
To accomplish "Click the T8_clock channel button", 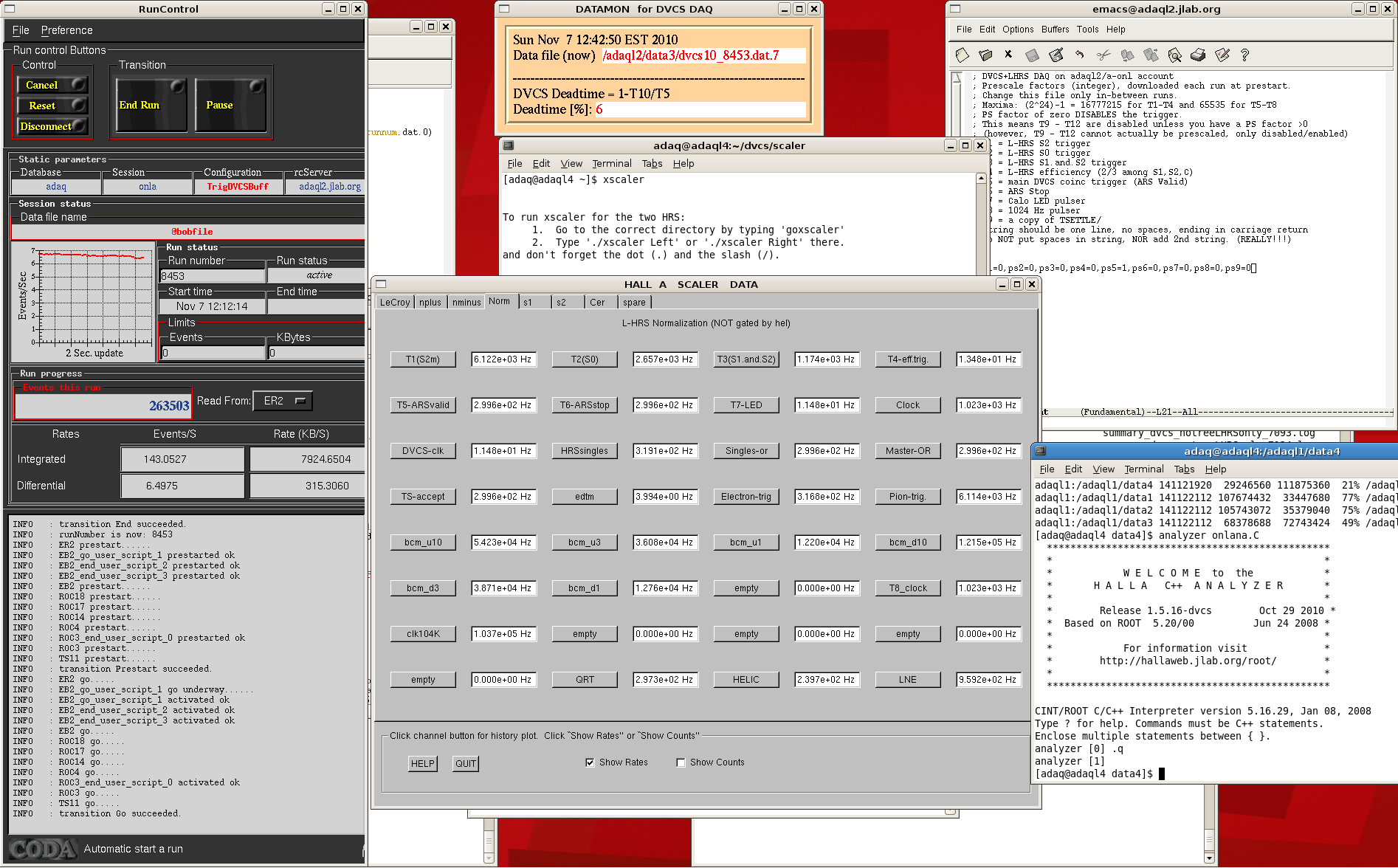I will click(908, 588).
